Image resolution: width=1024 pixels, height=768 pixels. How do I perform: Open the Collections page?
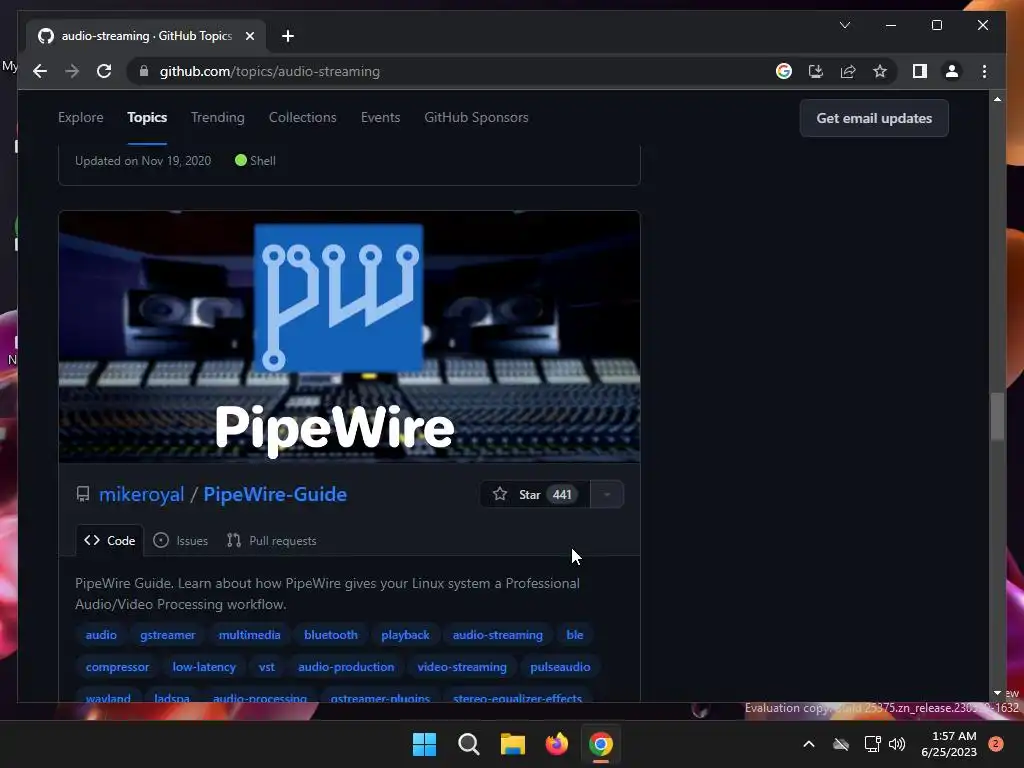(x=302, y=118)
